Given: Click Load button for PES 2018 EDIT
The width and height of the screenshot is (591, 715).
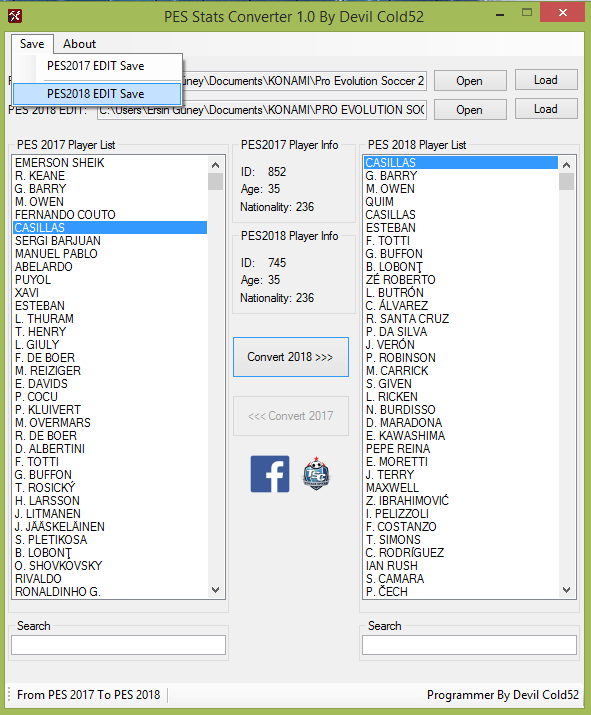Looking at the screenshot, I should [x=546, y=109].
